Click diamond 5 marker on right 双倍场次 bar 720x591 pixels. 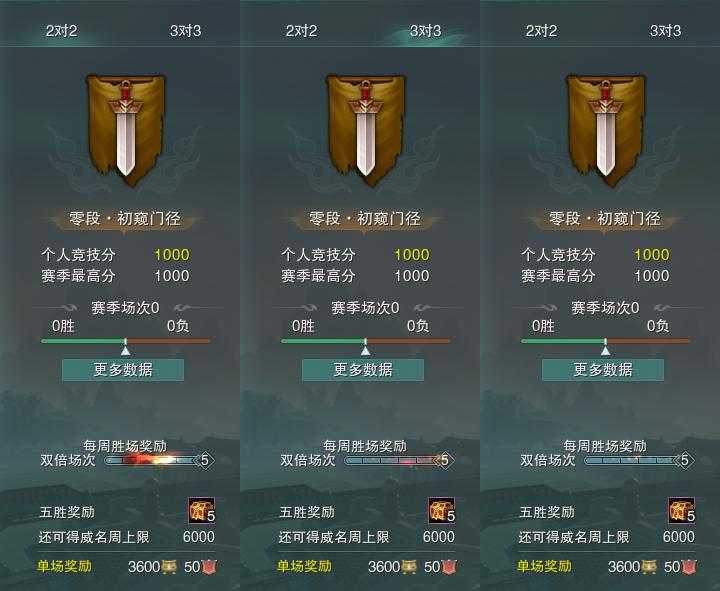[x=684, y=460]
